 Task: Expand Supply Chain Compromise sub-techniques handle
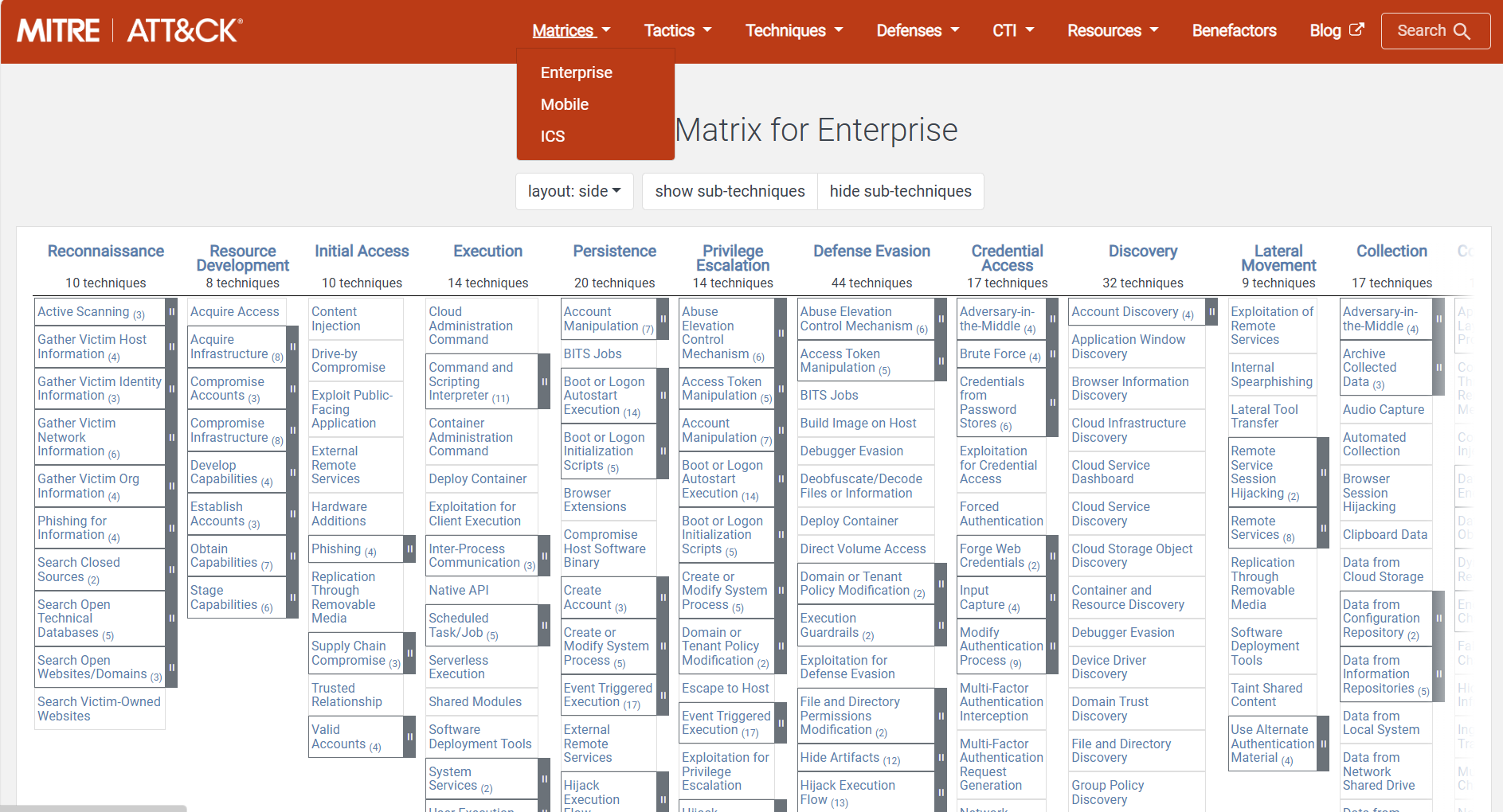[x=409, y=654]
